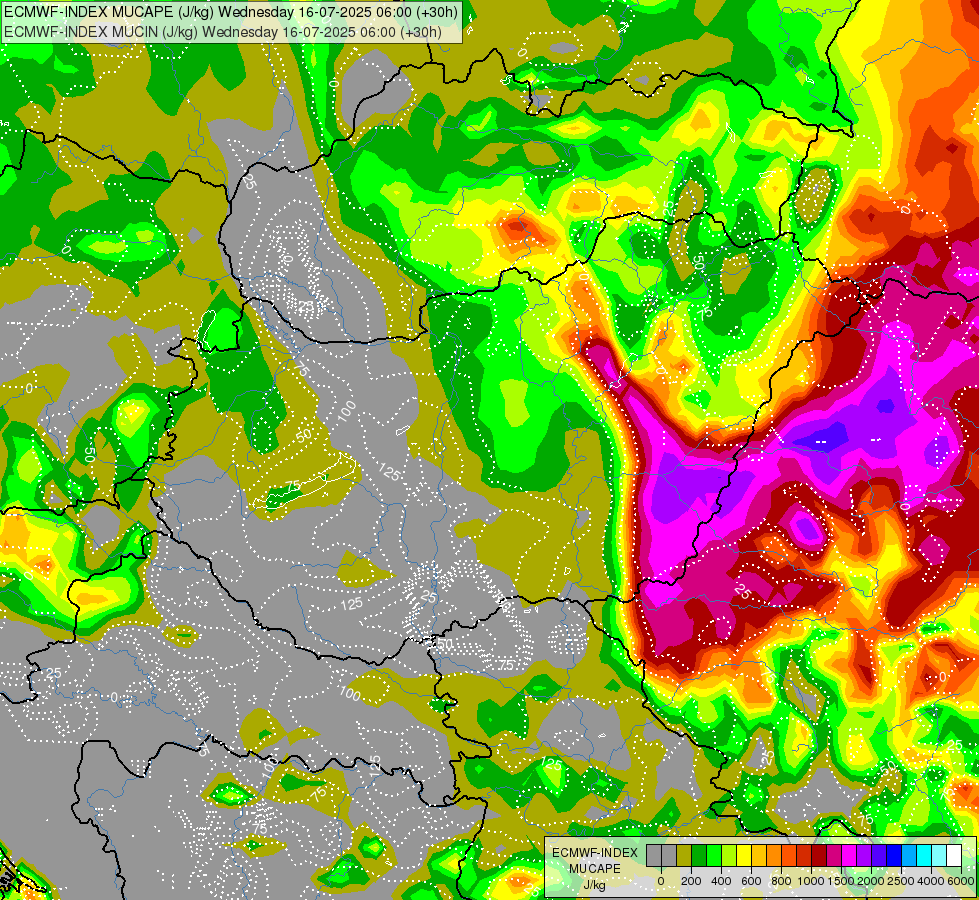Select the purple legend swatch
This screenshot has height=900, width=979.
pos(865,856)
